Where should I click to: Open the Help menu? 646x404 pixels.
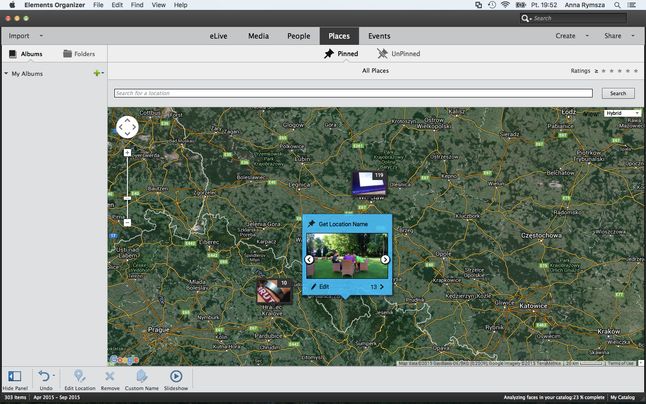pyautogui.click(x=180, y=5)
